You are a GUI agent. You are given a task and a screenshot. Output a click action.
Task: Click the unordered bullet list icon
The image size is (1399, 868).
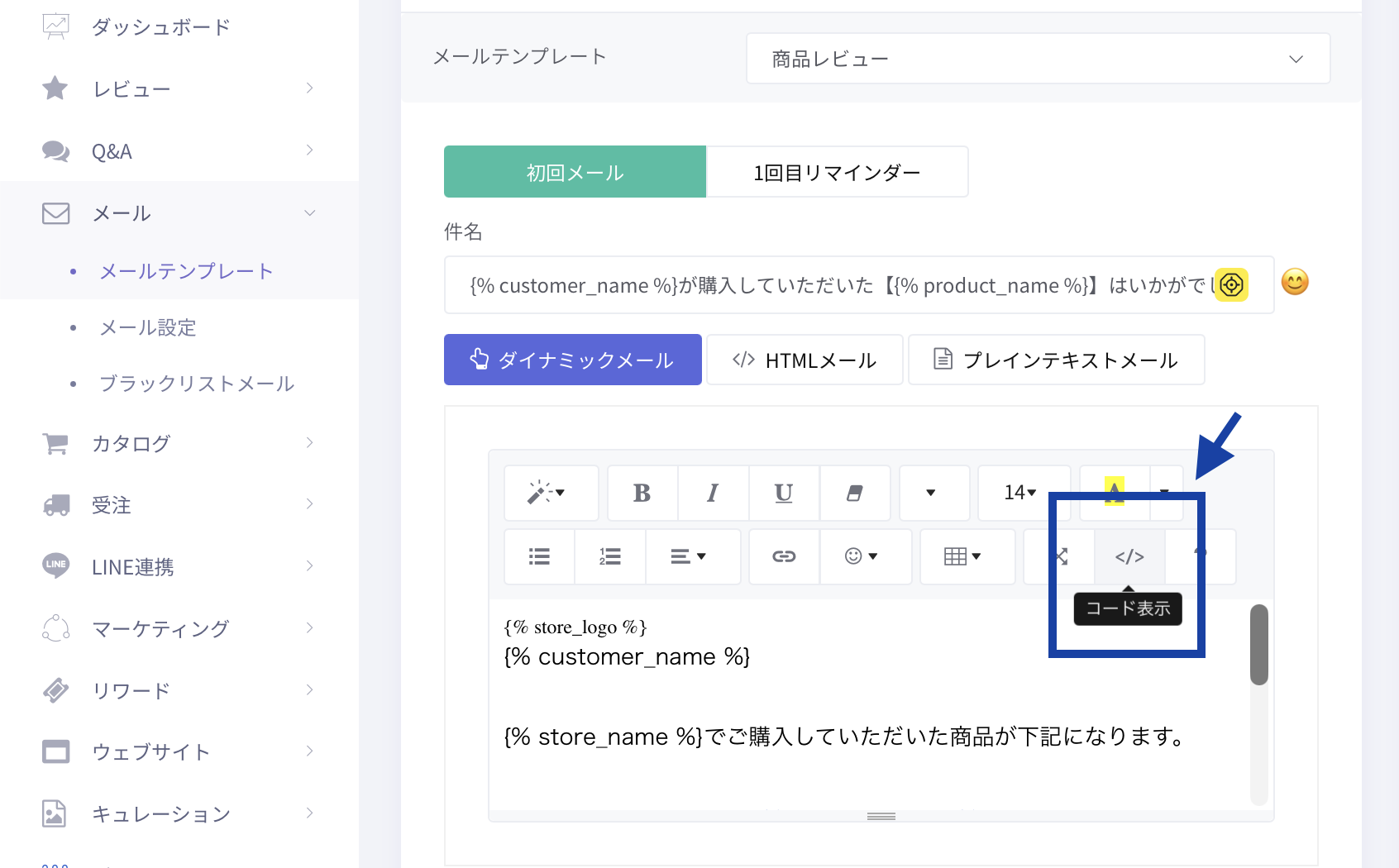point(539,556)
